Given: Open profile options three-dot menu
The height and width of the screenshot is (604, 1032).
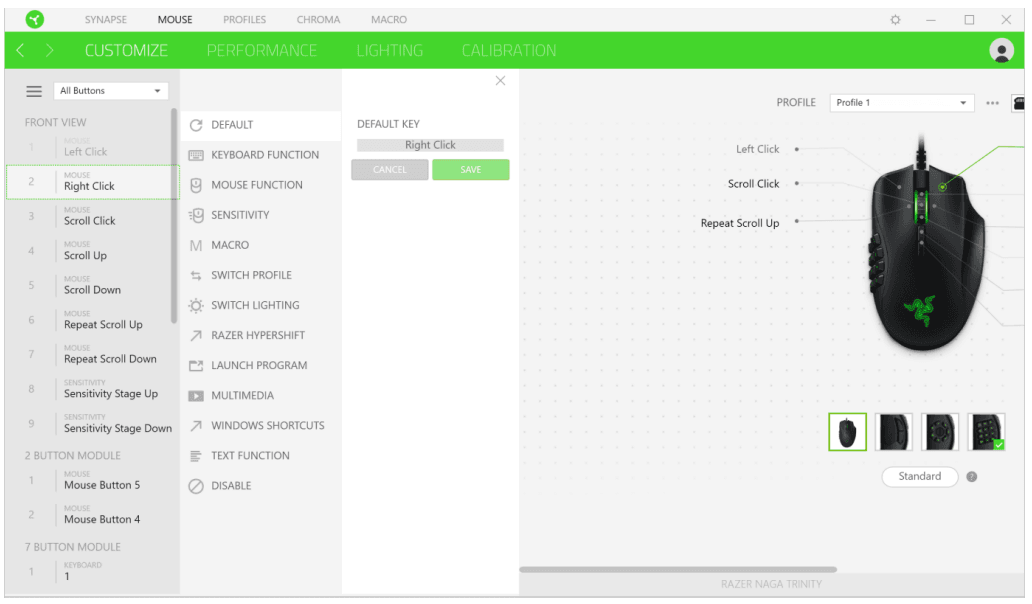Looking at the screenshot, I should tap(992, 103).
